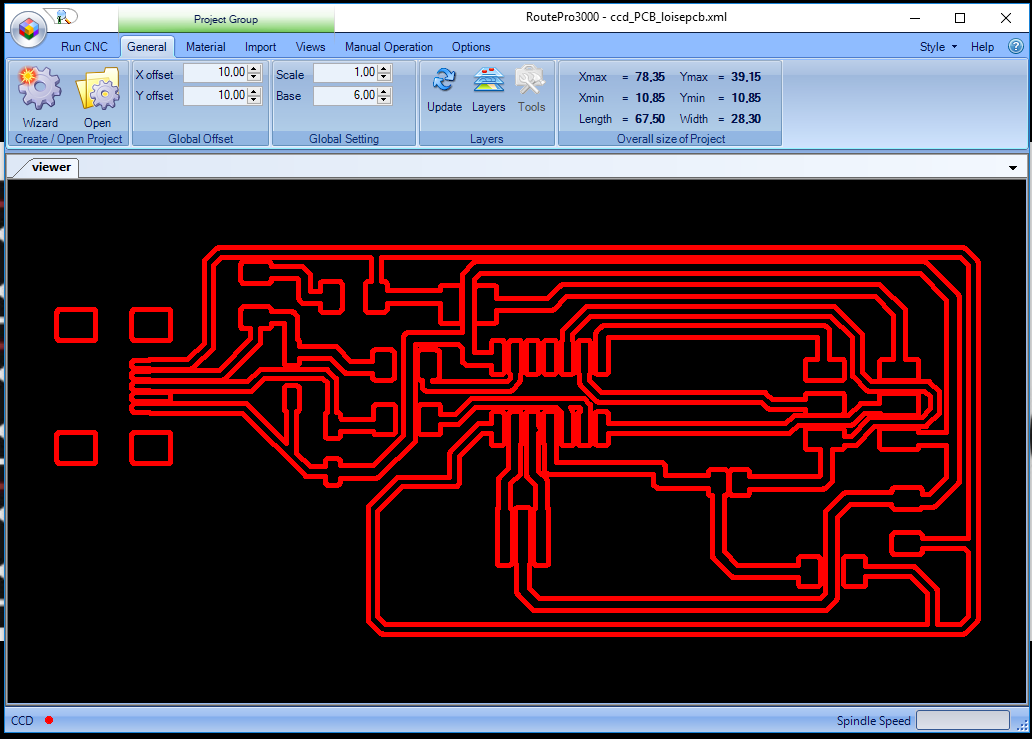Switch to the Material tab
Viewport: 1032px width, 739px height.
pyautogui.click(x=205, y=47)
